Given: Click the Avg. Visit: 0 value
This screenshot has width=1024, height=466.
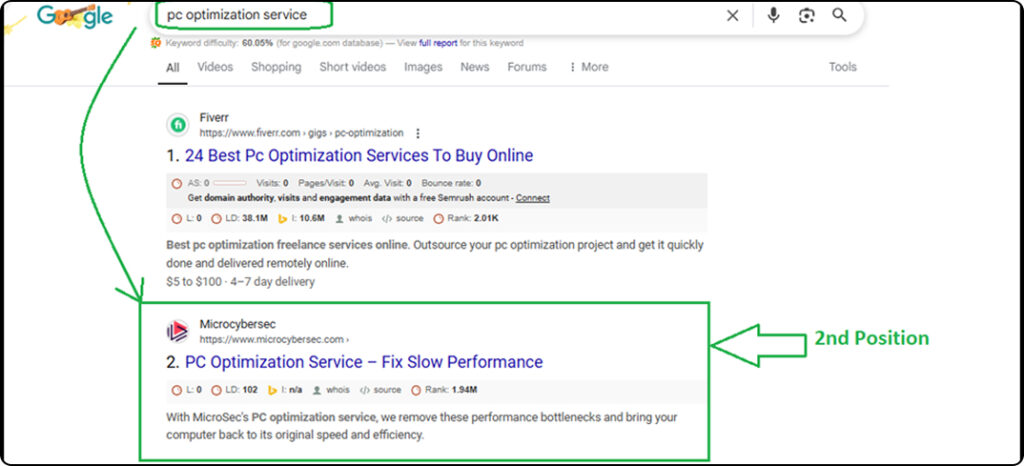Looking at the screenshot, I should [388, 183].
